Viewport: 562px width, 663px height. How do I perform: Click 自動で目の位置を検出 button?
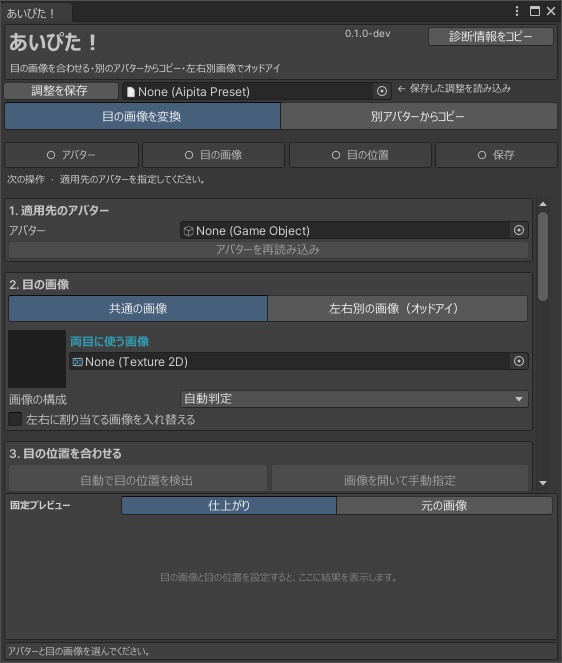[138, 480]
